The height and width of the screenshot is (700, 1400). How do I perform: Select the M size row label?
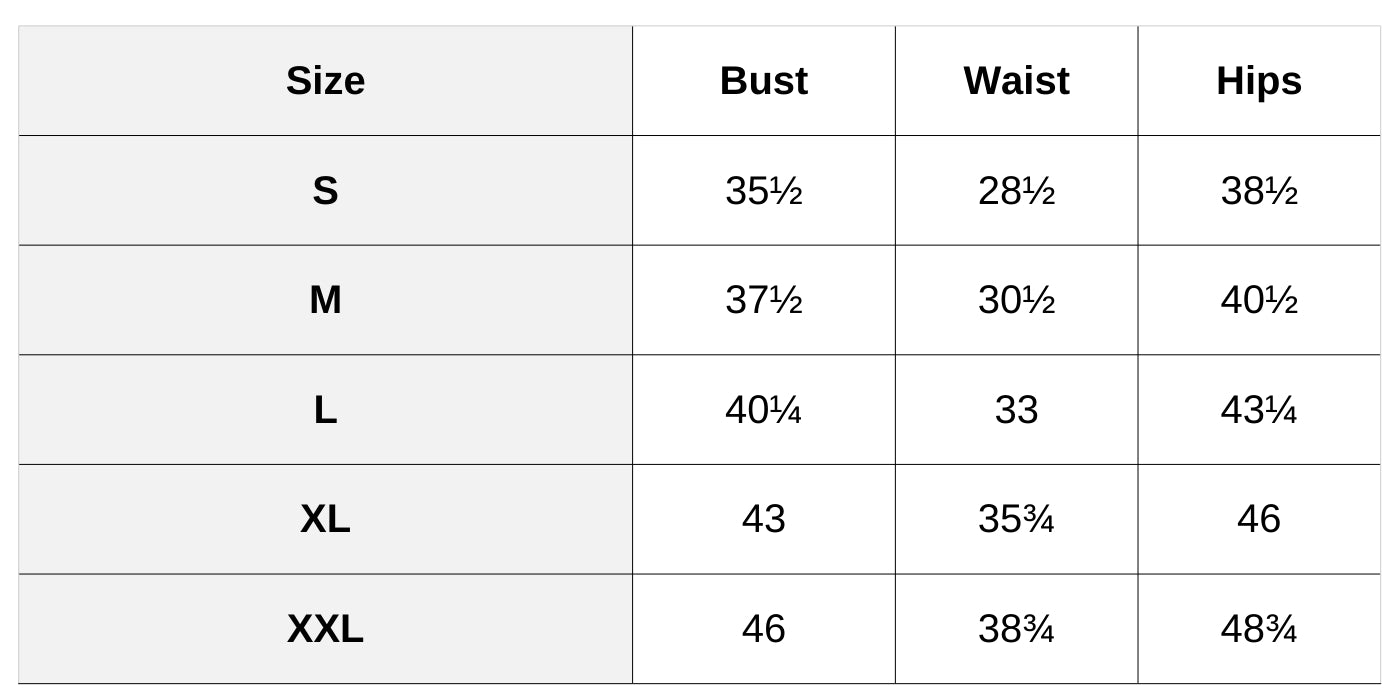pyautogui.click(x=325, y=300)
